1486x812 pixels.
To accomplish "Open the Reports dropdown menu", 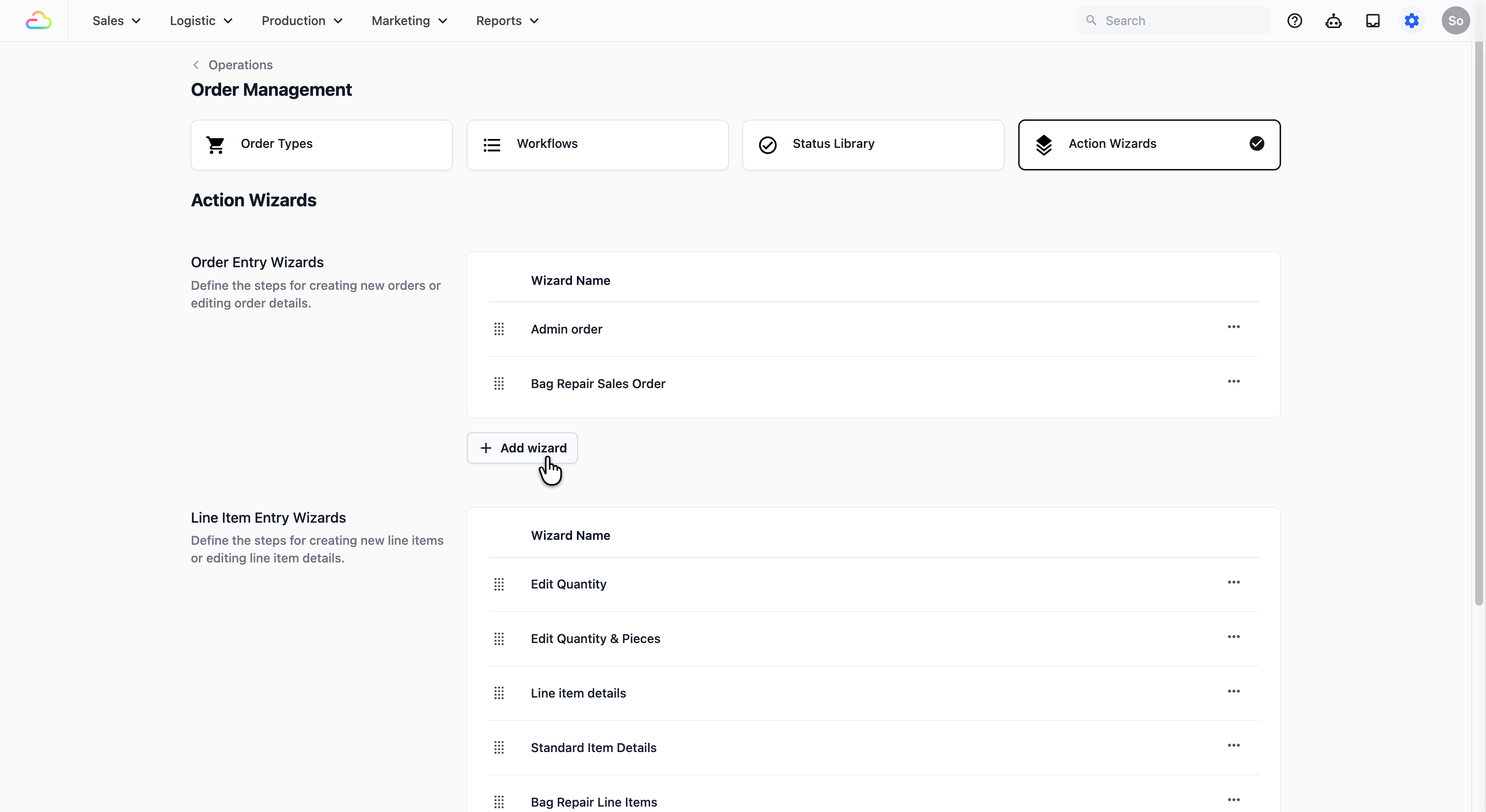I will coord(507,21).
